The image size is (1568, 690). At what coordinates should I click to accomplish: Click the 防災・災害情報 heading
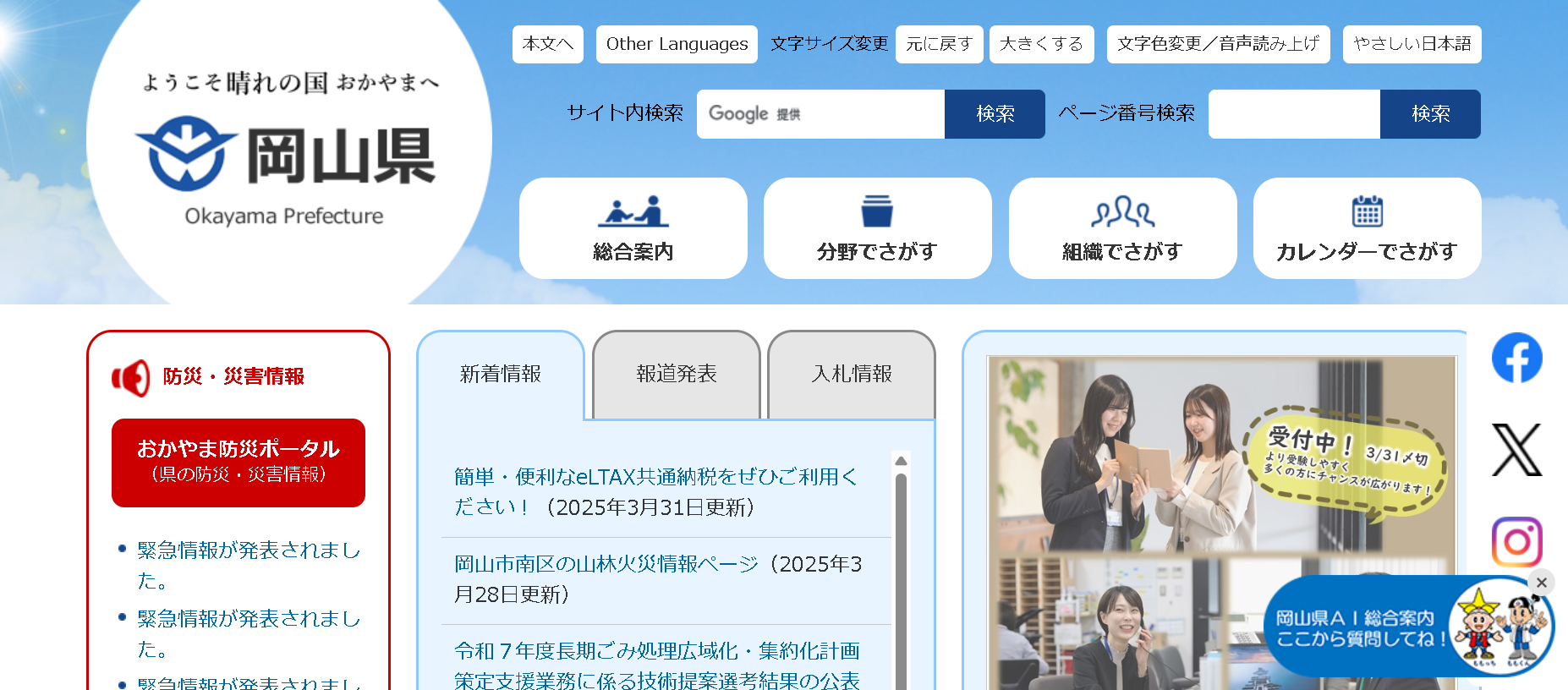pyautogui.click(x=233, y=376)
